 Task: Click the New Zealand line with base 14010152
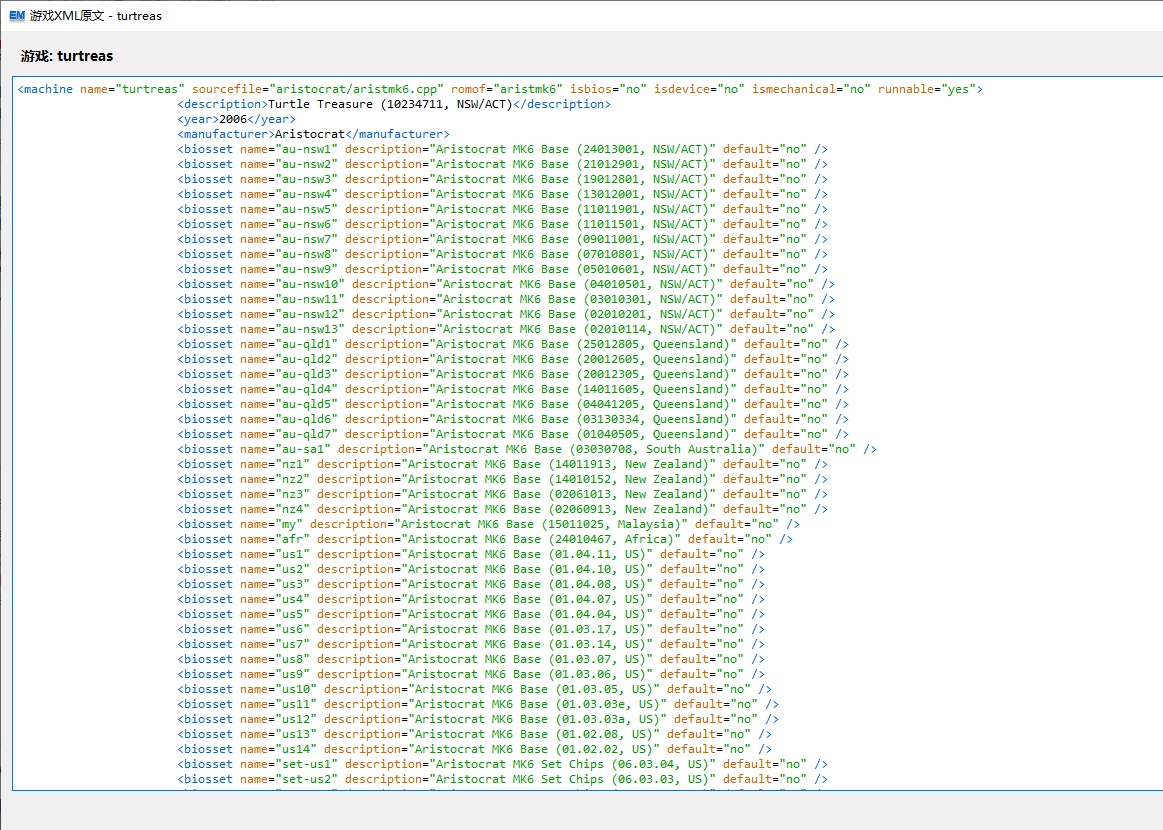(x=503, y=478)
